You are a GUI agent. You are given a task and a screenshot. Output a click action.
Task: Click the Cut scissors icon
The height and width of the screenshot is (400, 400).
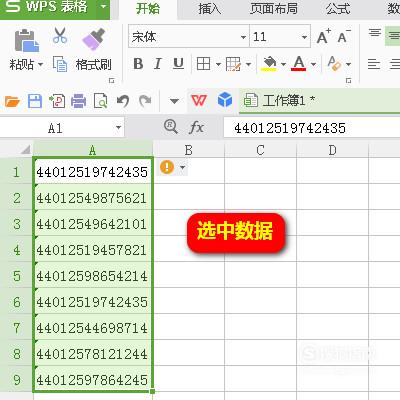(x=60, y=36)
